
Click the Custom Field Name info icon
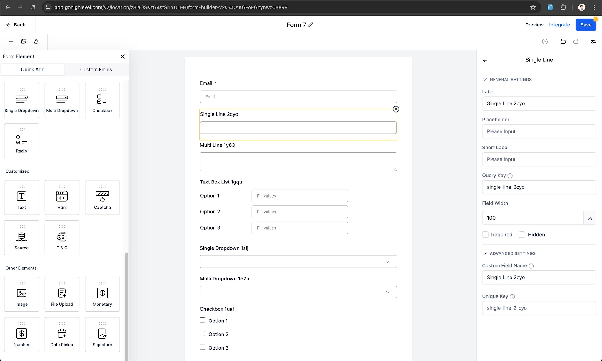coord(532,265)
